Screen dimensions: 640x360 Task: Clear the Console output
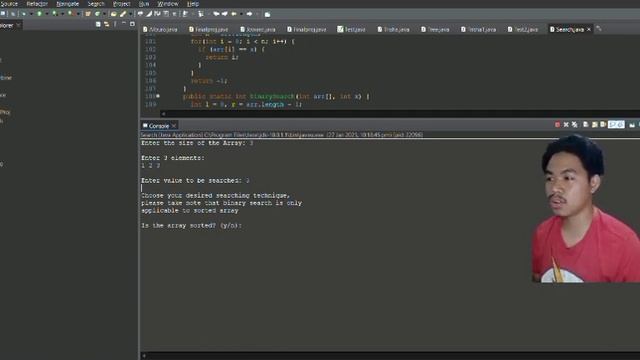(x=586, y=124)
